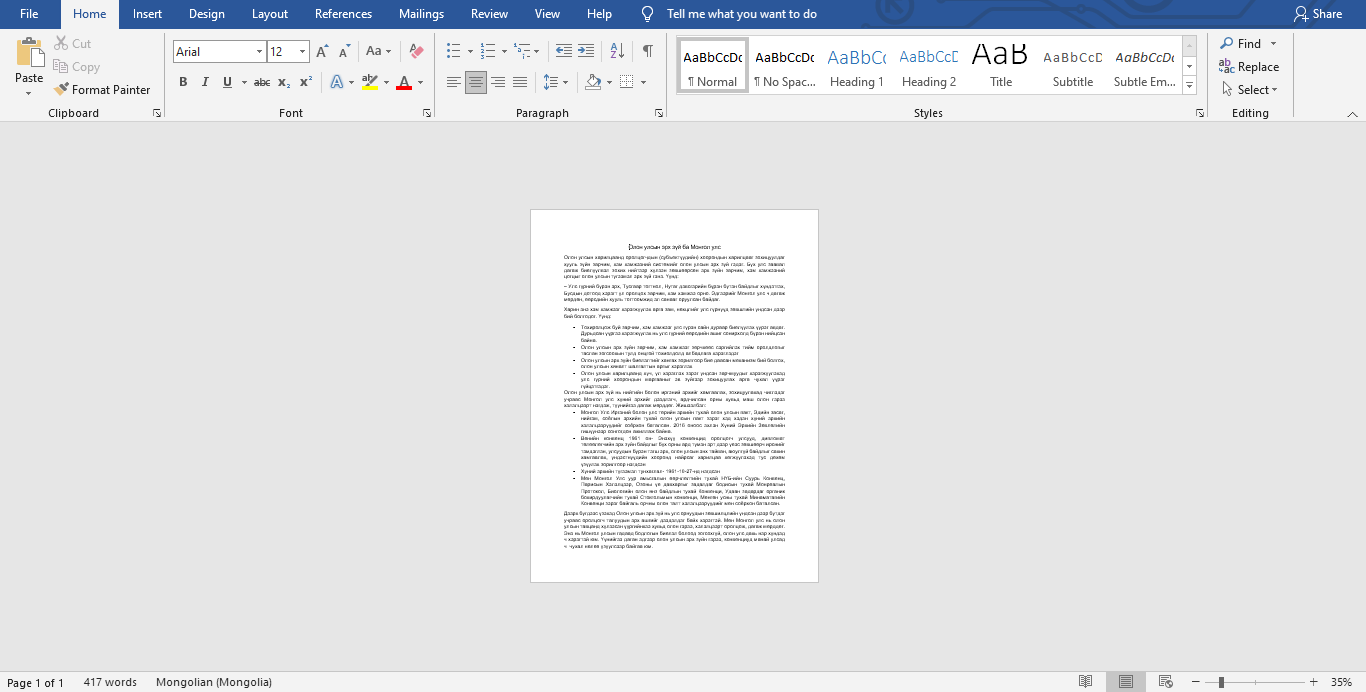Click the Grow Font size icon
Viewport: 1366px width, 692px height.
pyautogui.click(x=321, y=51)
